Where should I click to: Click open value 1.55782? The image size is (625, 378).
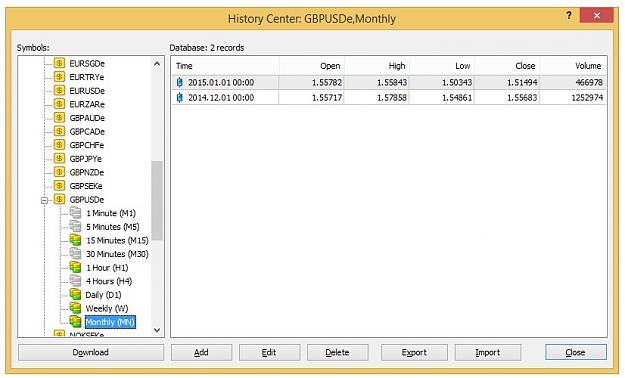[x=327, y=83]
